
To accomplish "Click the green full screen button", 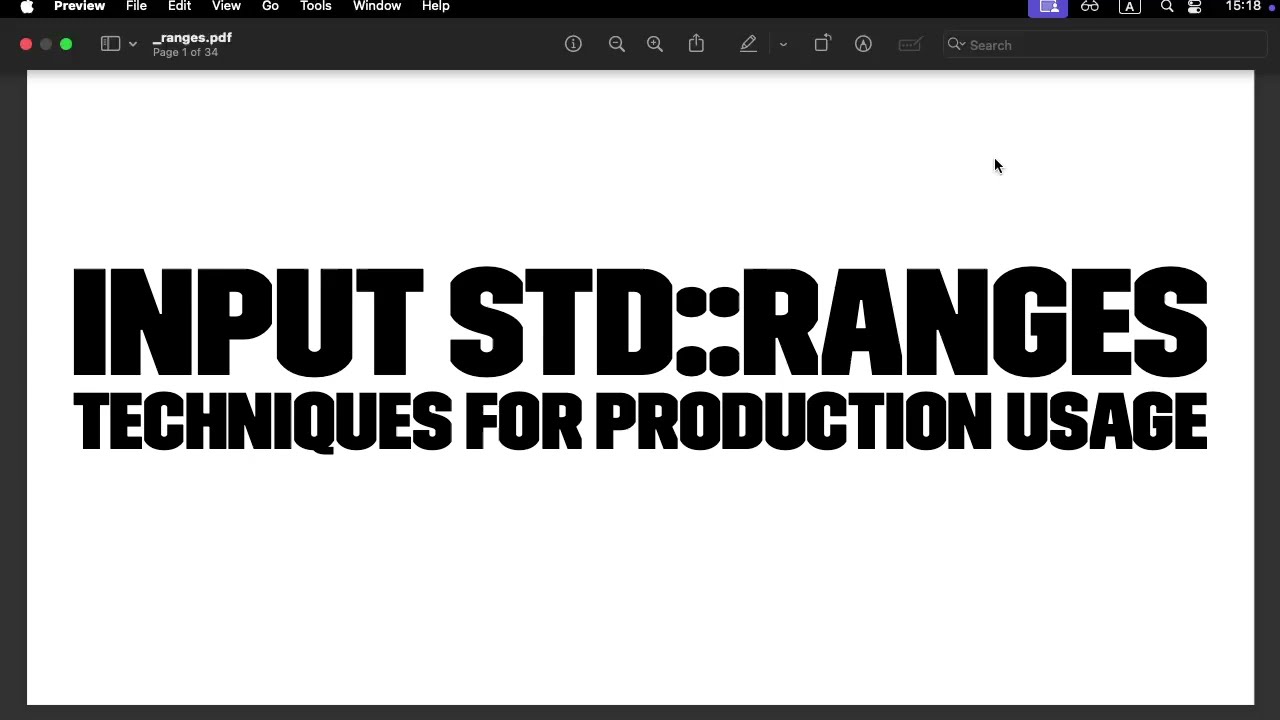I will (x=66, y=44).
